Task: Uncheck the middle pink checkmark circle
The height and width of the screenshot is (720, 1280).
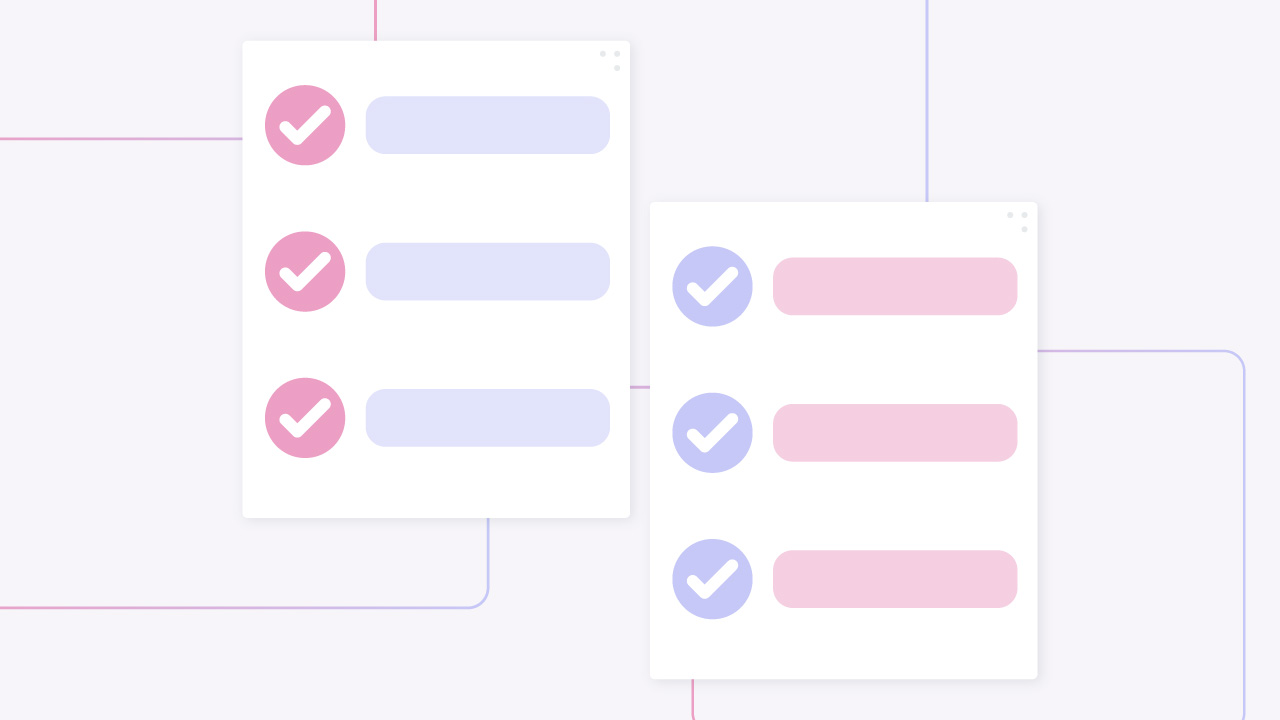Action: 305,272
